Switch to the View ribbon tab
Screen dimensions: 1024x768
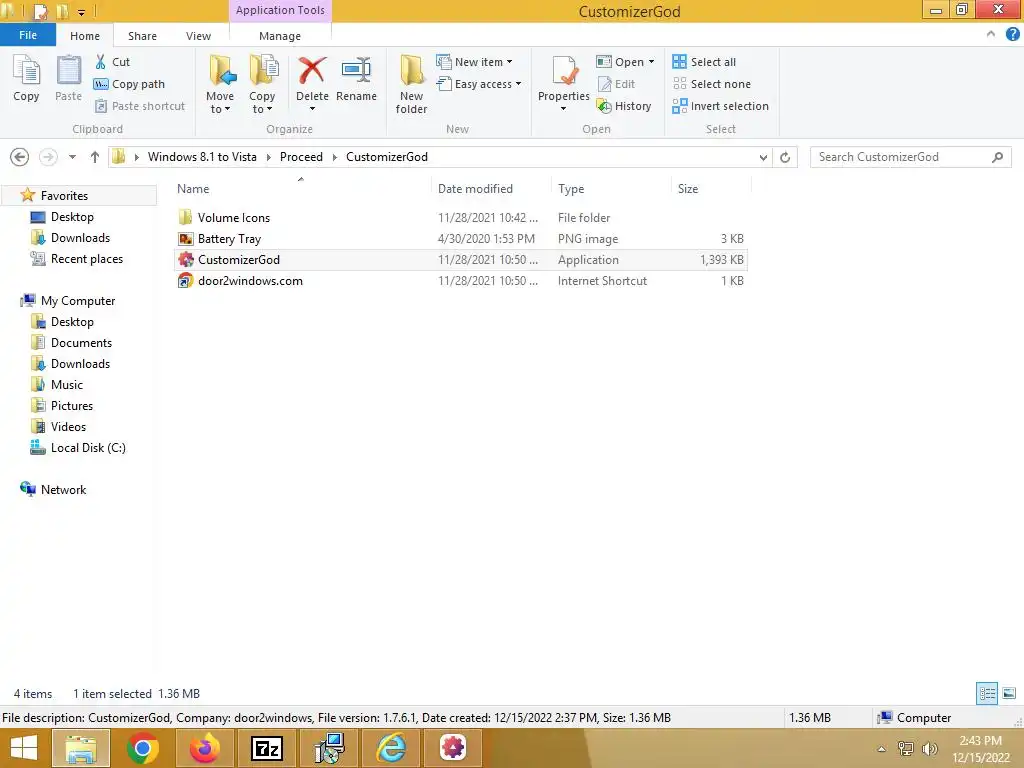(x=199, y=36)
